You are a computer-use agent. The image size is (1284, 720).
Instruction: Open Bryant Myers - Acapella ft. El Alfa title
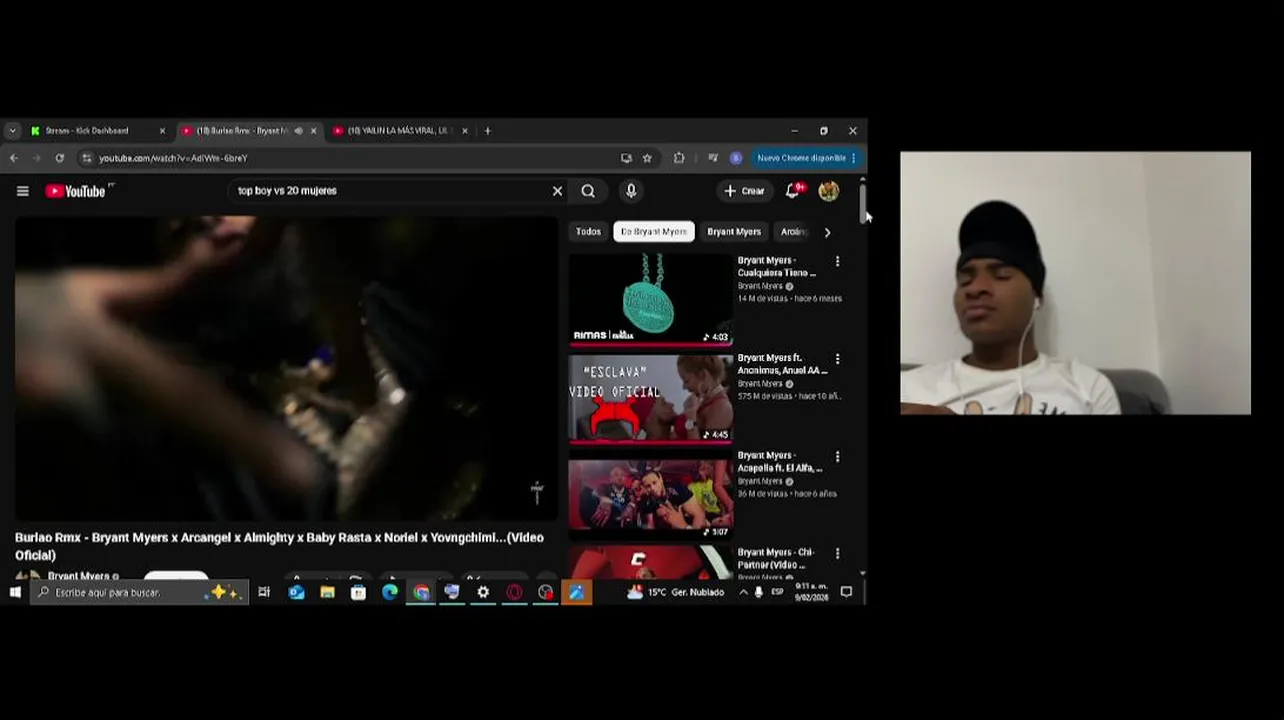pos(780,461)
